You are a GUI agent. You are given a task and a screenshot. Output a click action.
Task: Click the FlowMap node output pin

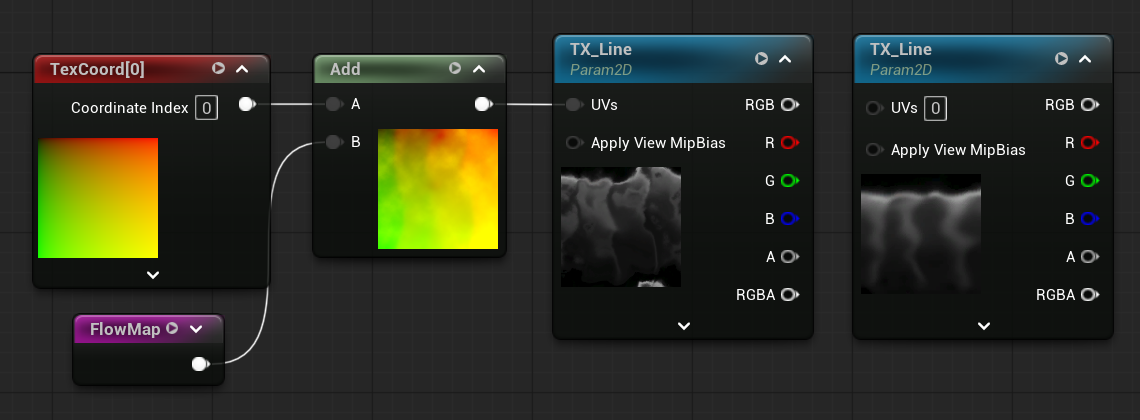click(x=200, y=363)
